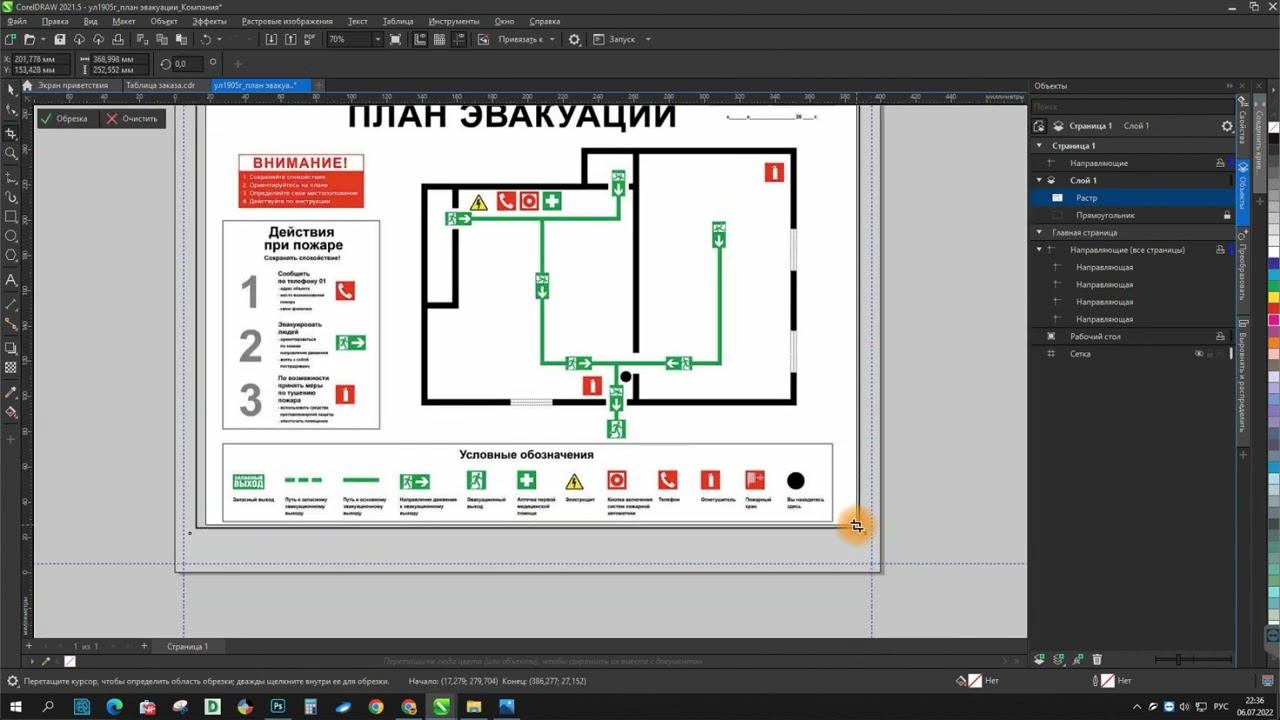Select the Crop tool

click(11, 133)
